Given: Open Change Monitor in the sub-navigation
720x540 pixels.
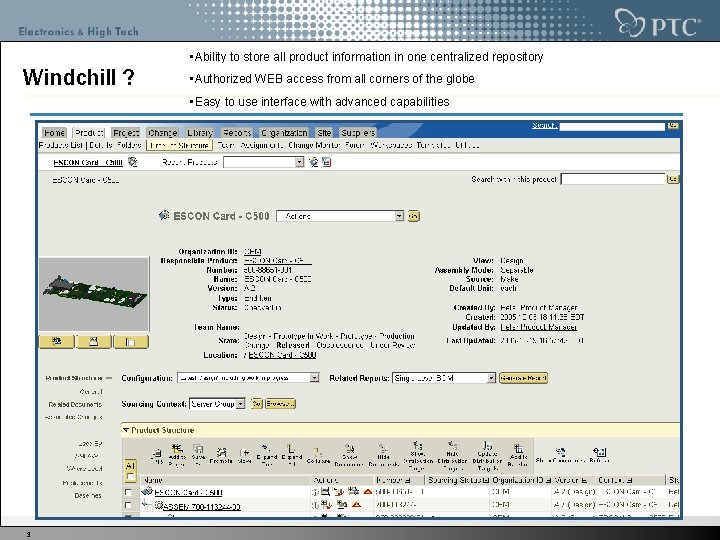Looking at the screenshot, I should pos(314,145).
